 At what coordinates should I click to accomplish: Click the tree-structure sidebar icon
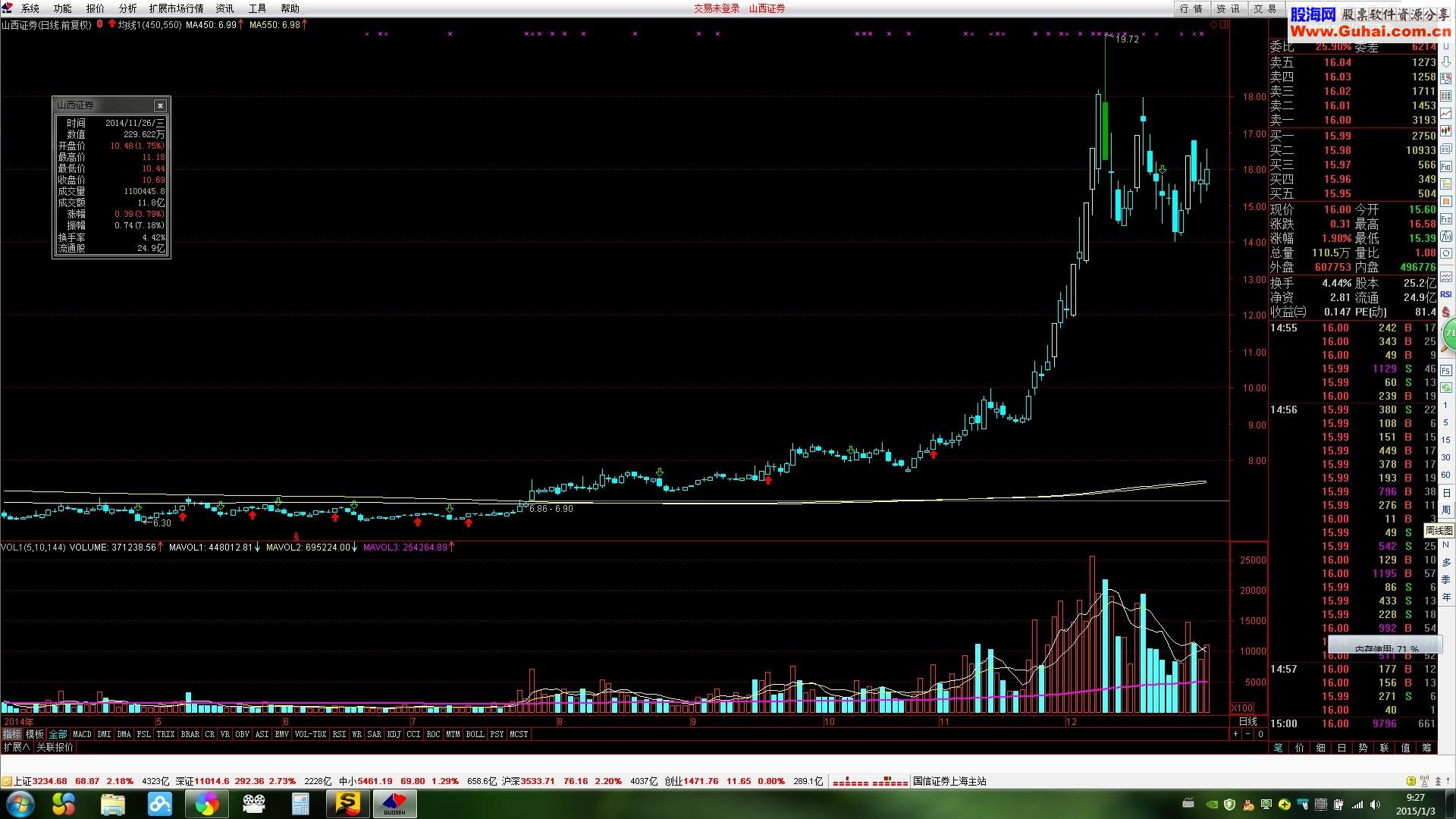click(1446, 184)
